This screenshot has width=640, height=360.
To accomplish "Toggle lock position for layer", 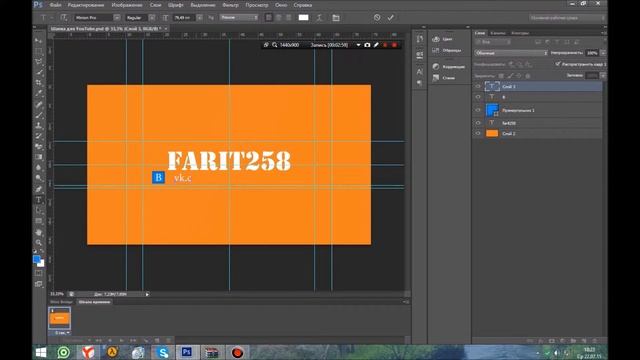I will (519, 76).
